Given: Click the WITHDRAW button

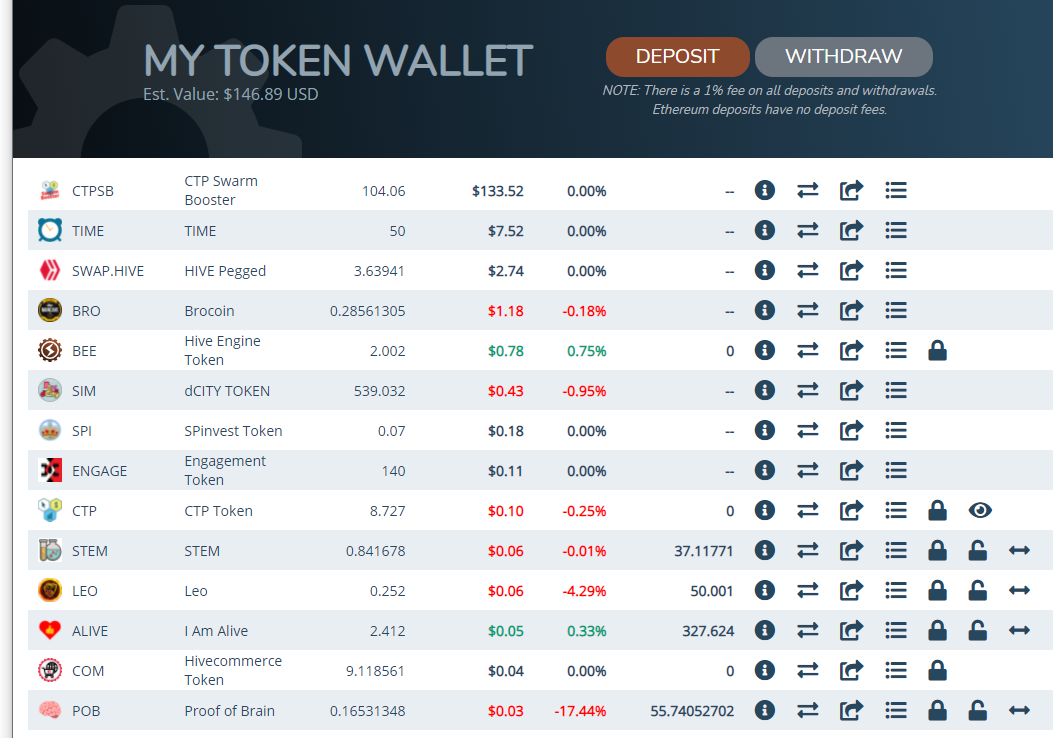Looking at the screenshot, I should pyautogui.click(x=843, y=56).
